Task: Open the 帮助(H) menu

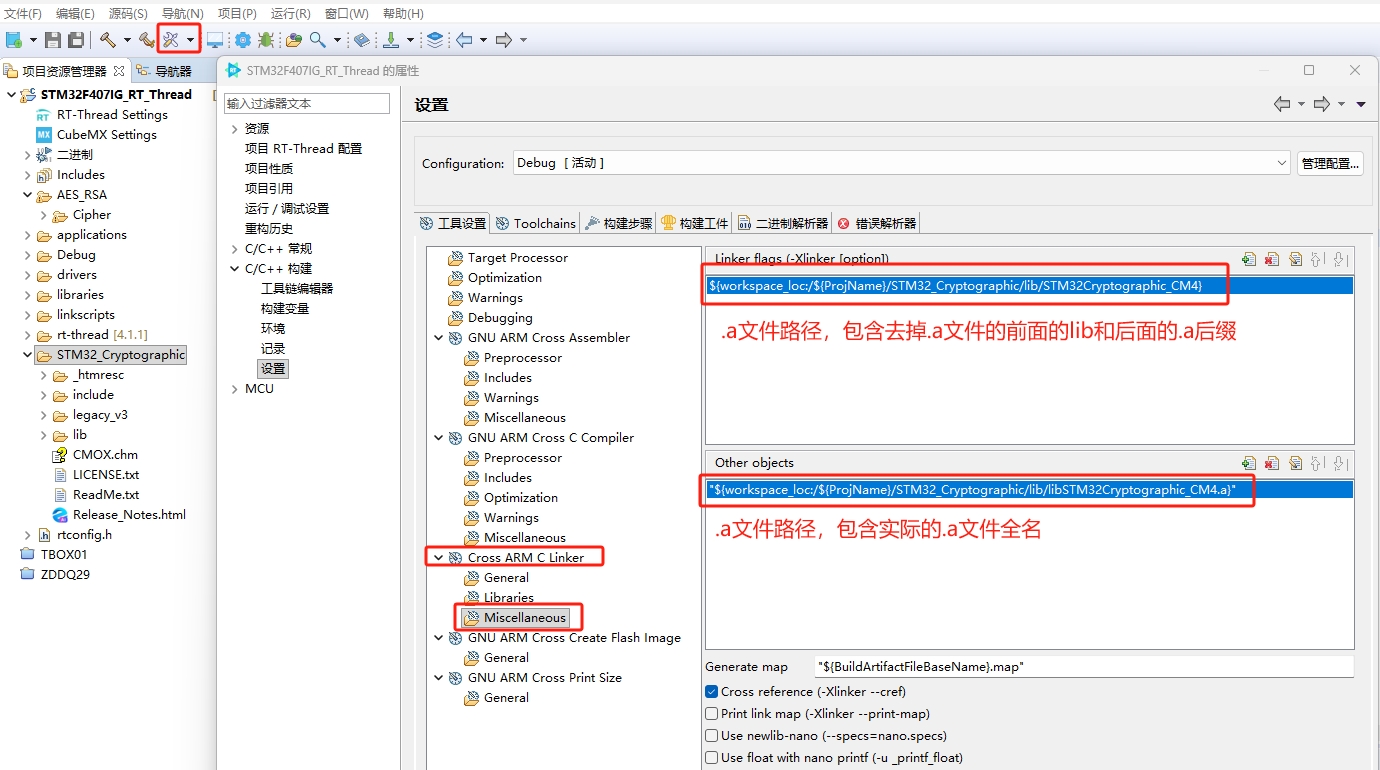Action: 403,14
